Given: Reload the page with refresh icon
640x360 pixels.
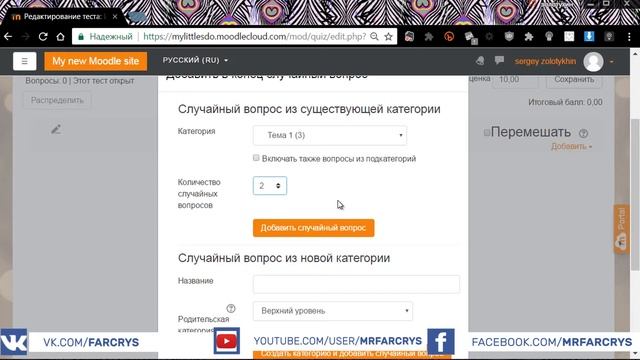Looking at the screenshot, I should 43,37.
